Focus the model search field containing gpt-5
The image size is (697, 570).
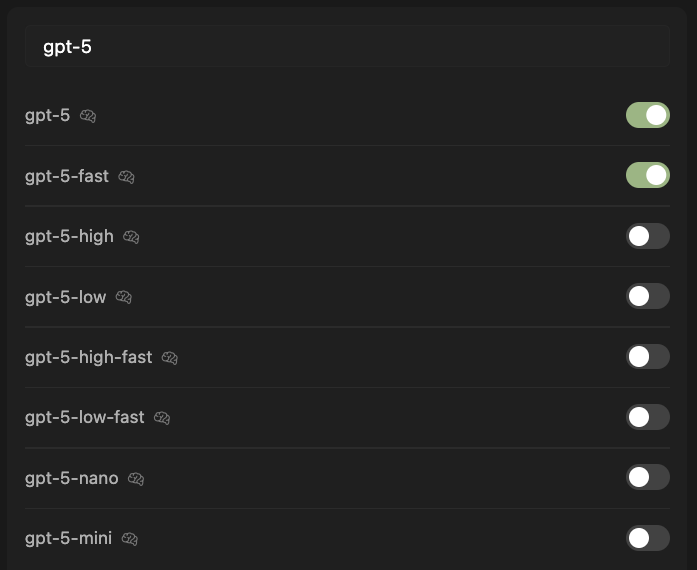tap(348, 46)
